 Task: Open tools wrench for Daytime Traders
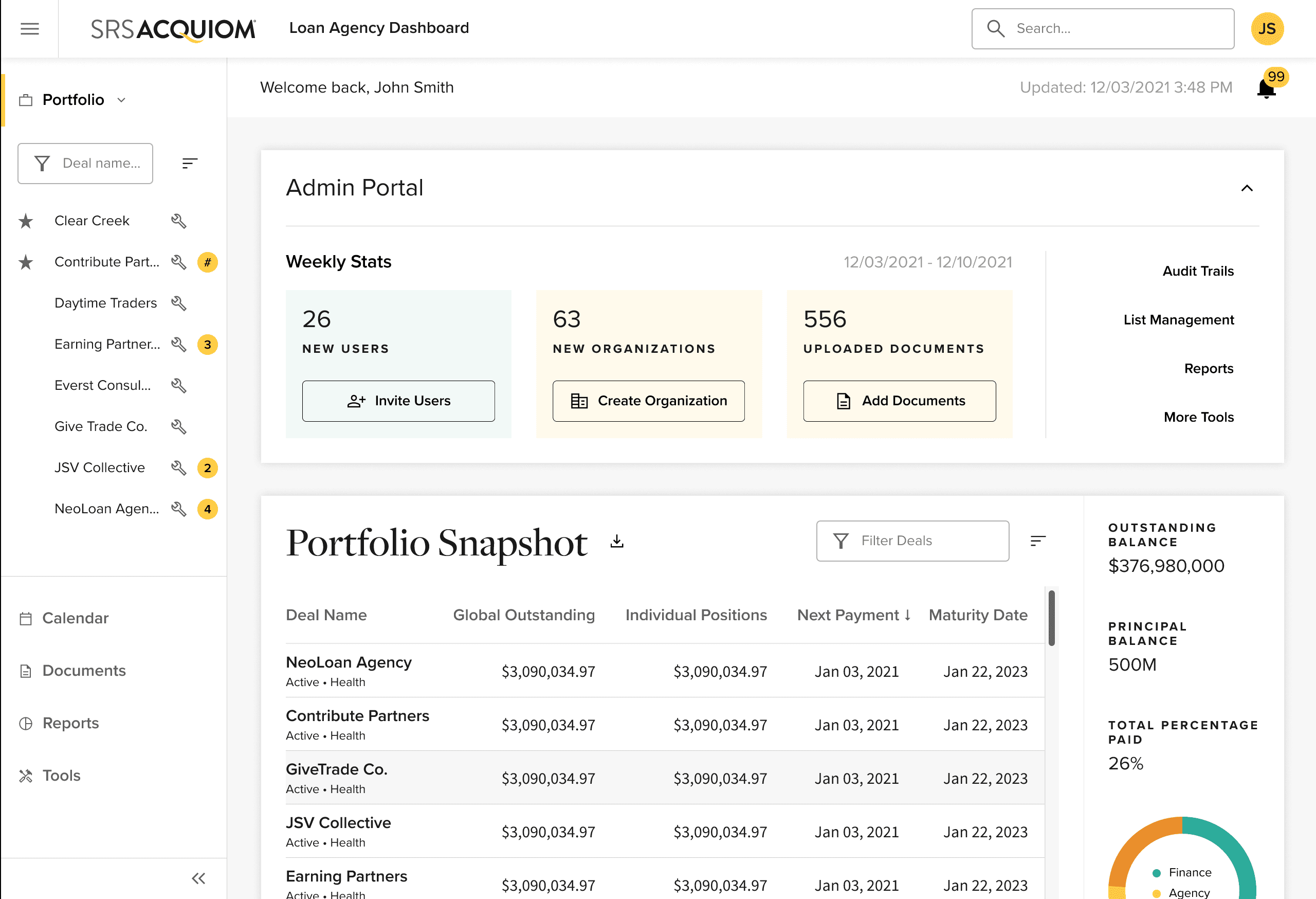(179, 303)
